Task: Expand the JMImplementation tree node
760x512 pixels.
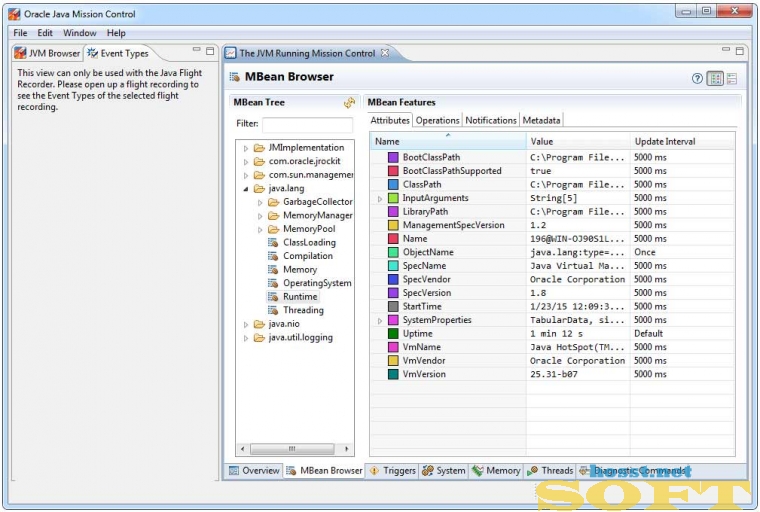Action: click(246, 148)
